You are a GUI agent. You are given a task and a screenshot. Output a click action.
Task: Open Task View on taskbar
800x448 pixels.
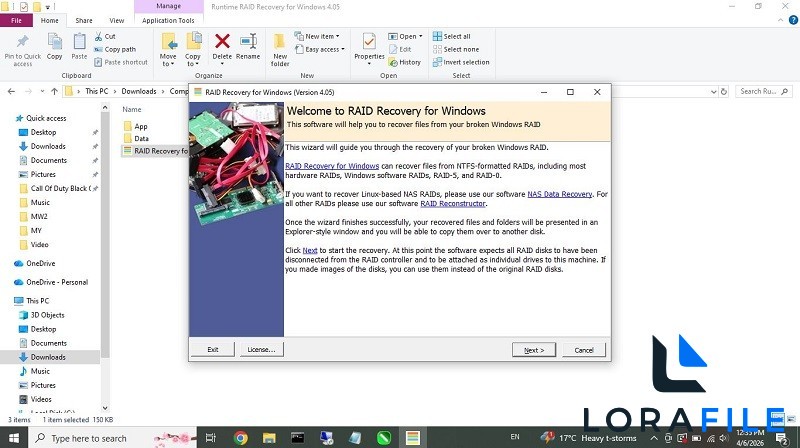pyautogui.click(x=211, y=438)
